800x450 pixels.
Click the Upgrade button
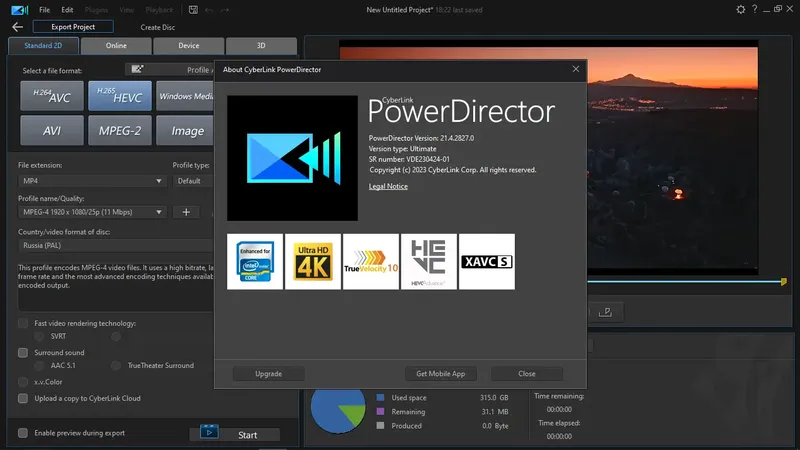pyautogui.click(x=268, y=373)
